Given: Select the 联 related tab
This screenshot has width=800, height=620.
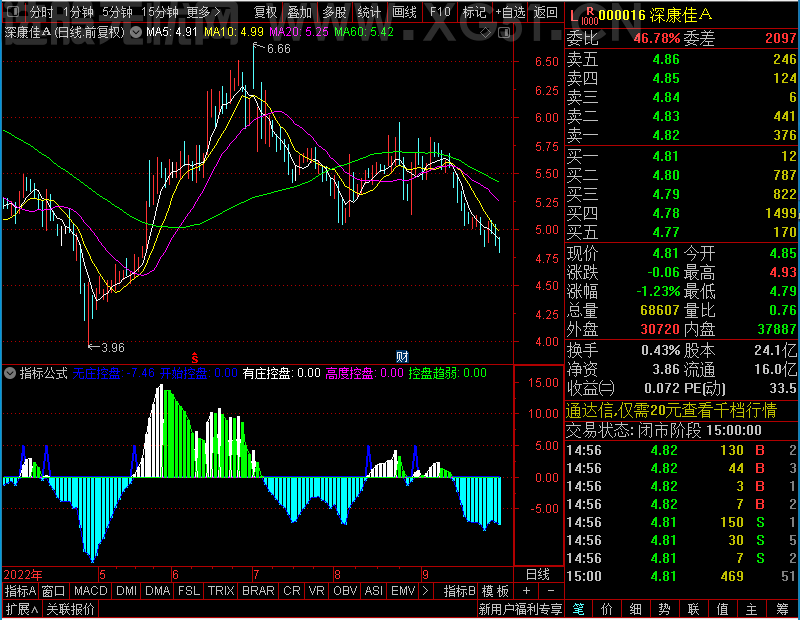Looking at the screenshot, I should [x=693, y=609].
